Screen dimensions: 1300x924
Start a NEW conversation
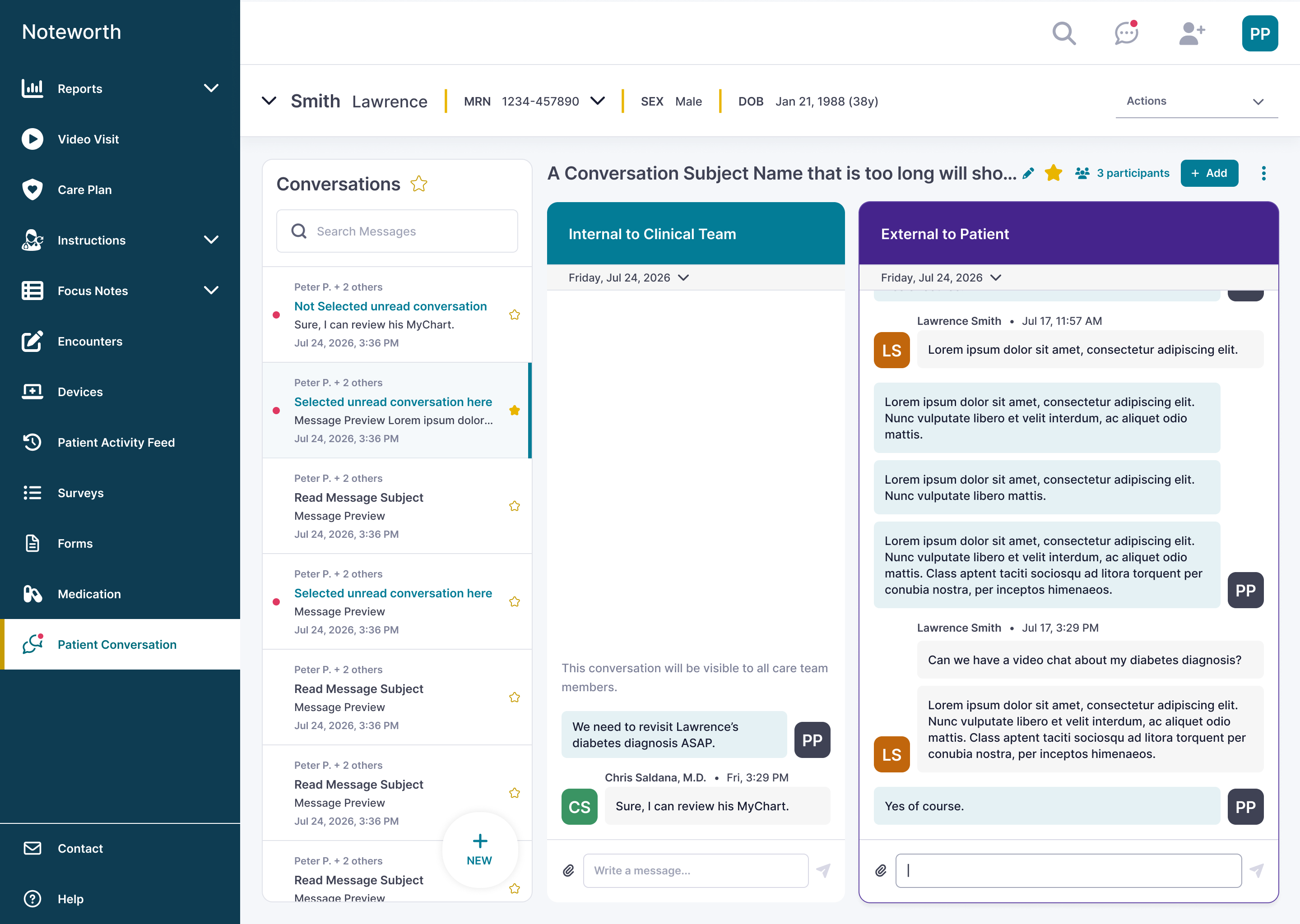pyautogui.click(x=480, y=850)
